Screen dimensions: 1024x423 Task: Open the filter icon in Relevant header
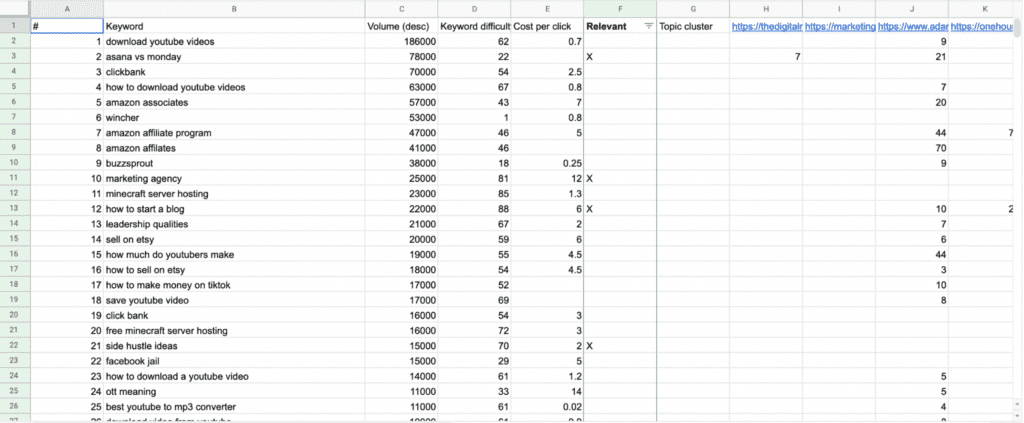tap(648, 26)
